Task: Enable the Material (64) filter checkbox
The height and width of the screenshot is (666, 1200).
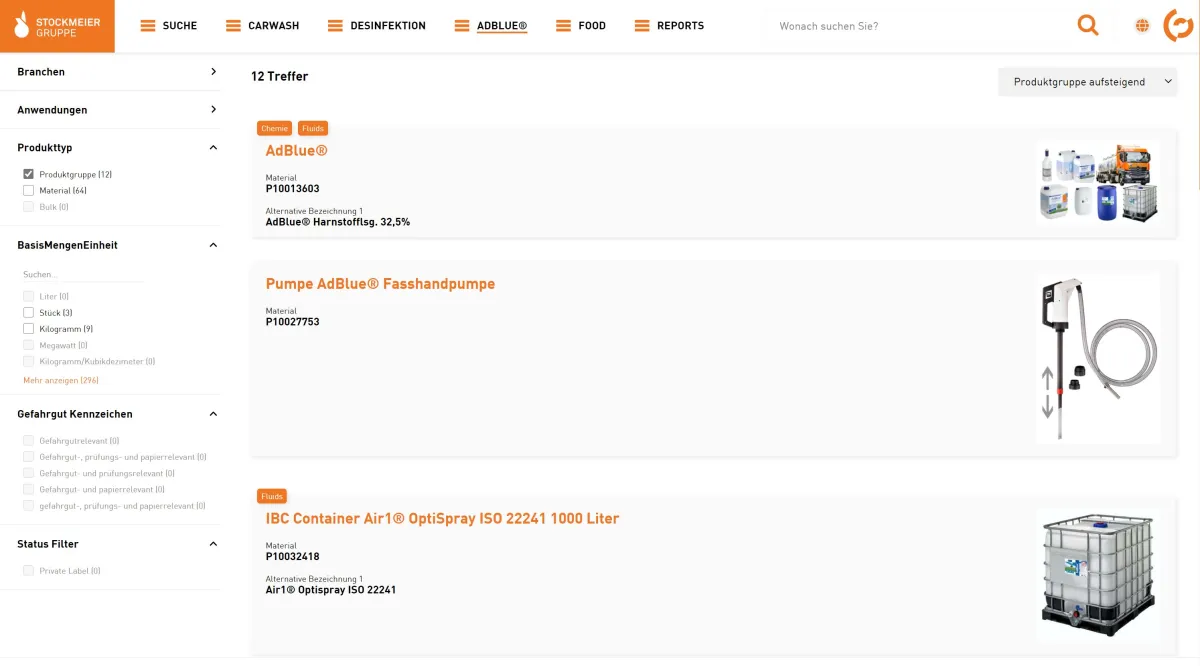Action: coord(29,191)
